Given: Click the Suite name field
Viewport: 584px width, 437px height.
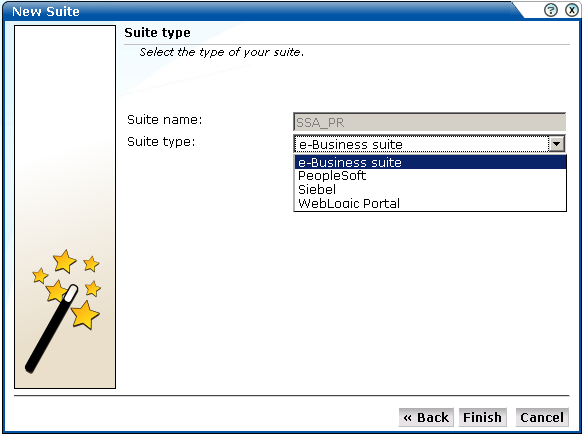Looking at the screenshot, I should (429, 122).
